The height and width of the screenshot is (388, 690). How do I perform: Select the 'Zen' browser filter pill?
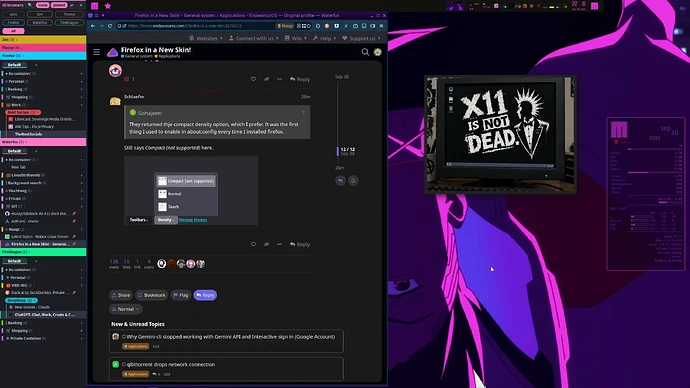pos(40,14)
